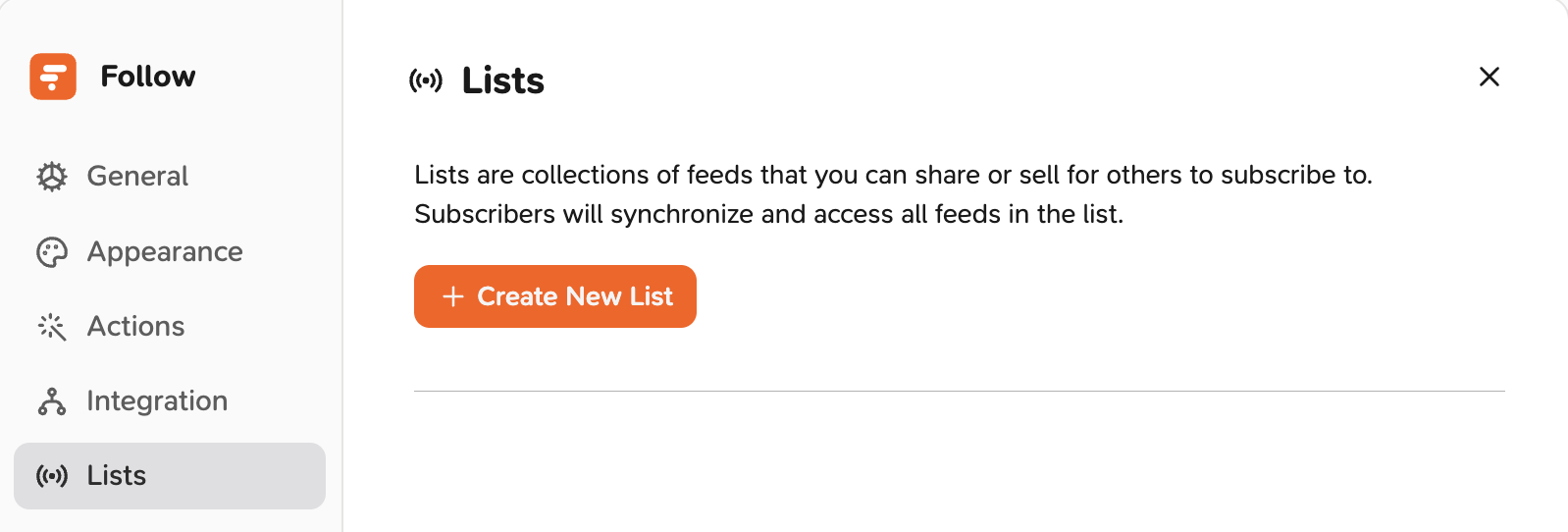1568x532 pixels.
Task: Click the Lists page heading
Action: (503, 80)
